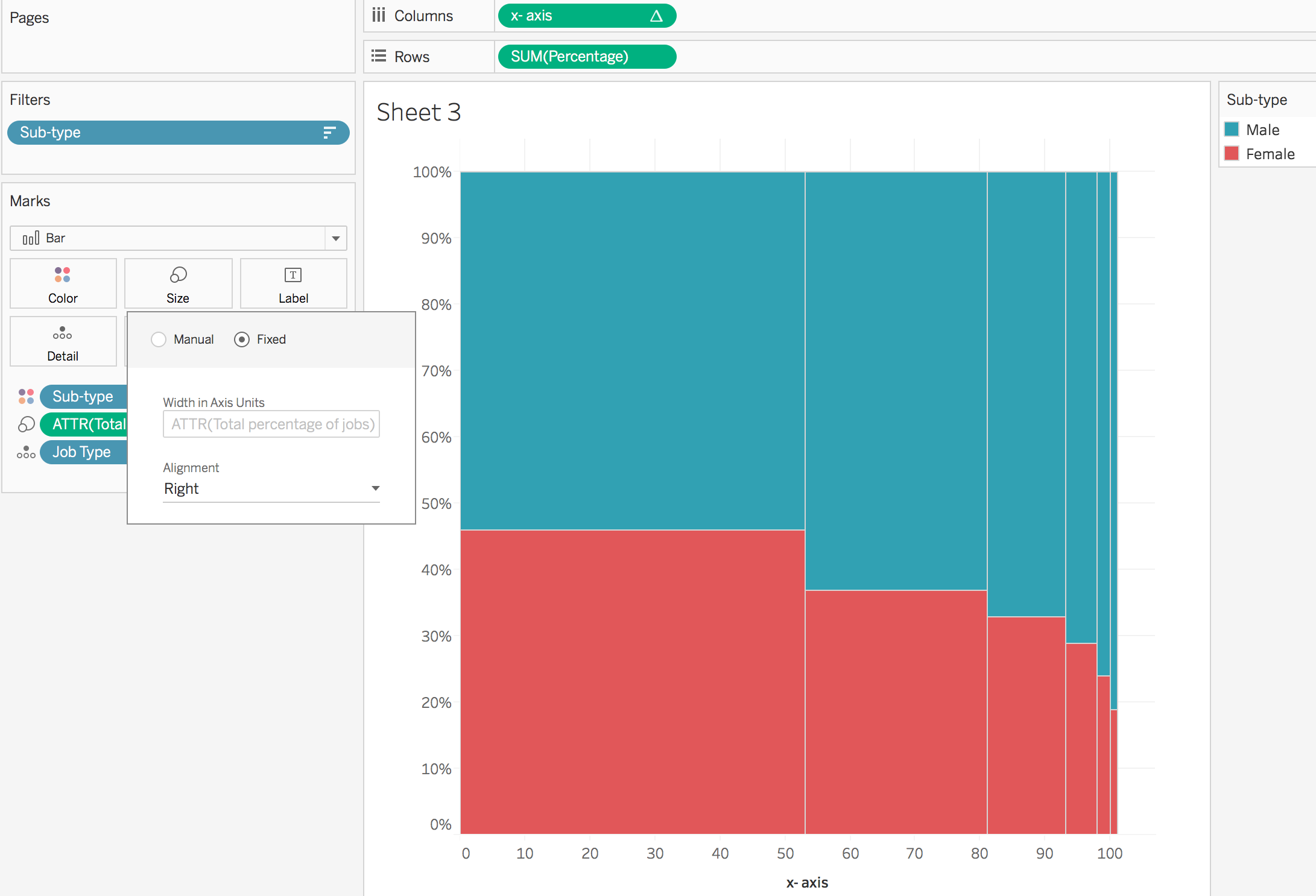Click the Job Type pill in Marks
The height and width of the screenshot is (896, 1316).
(82, 452)
